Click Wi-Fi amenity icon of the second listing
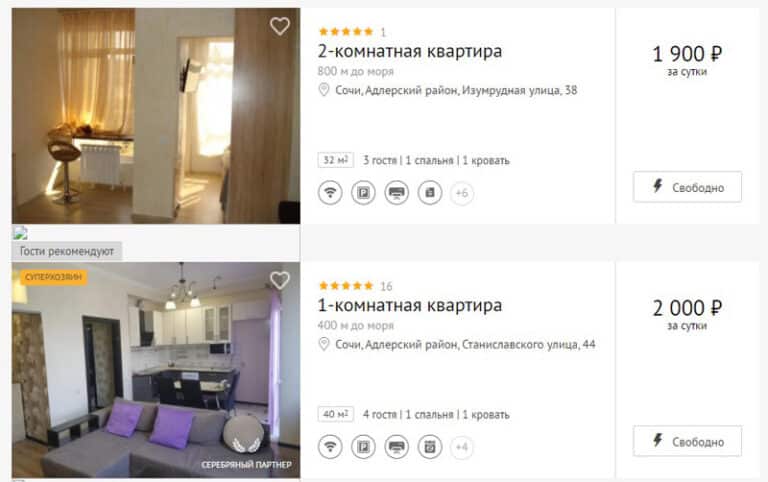Image resolution: width=768 pixels, height=482 pixels. tap(330, 447)
